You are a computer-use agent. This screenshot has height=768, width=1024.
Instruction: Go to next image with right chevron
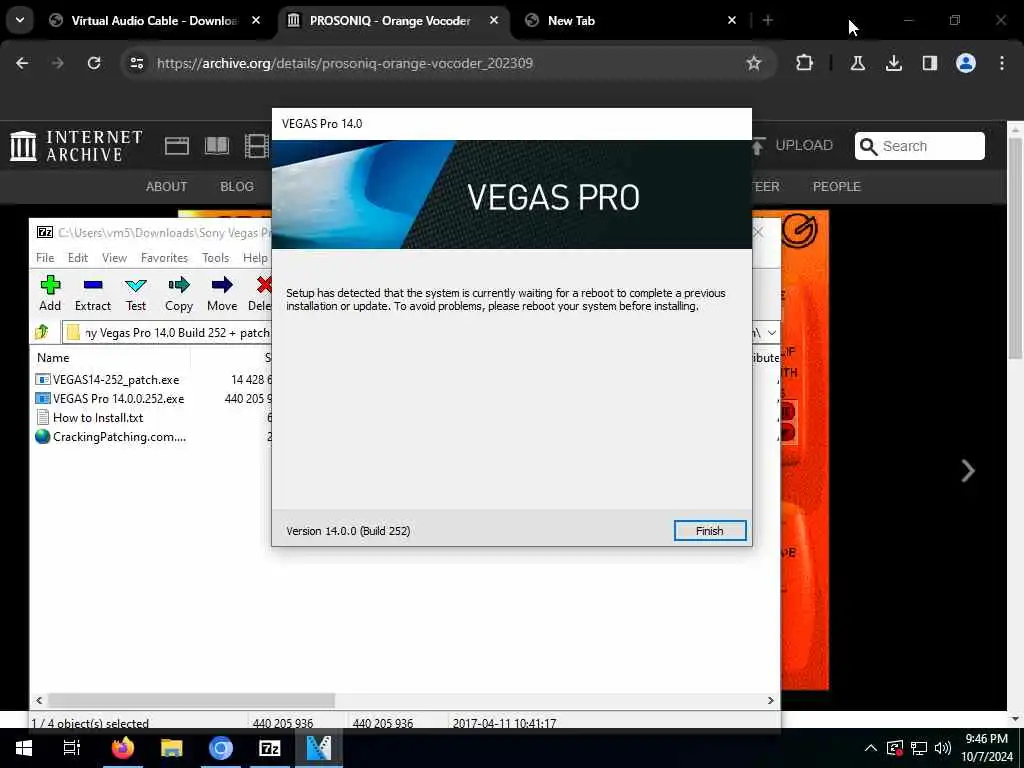pyautogui.click(x=968, y=470)
